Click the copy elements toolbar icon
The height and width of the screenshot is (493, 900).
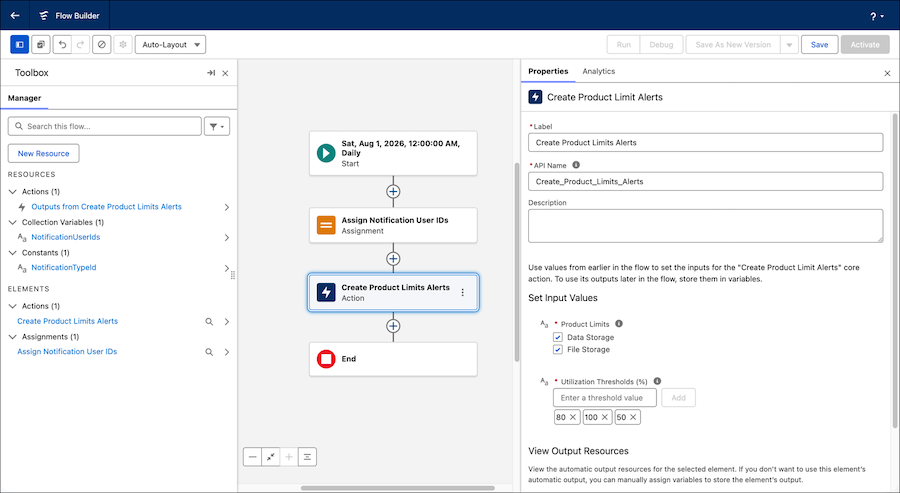(x=41, y=44)
